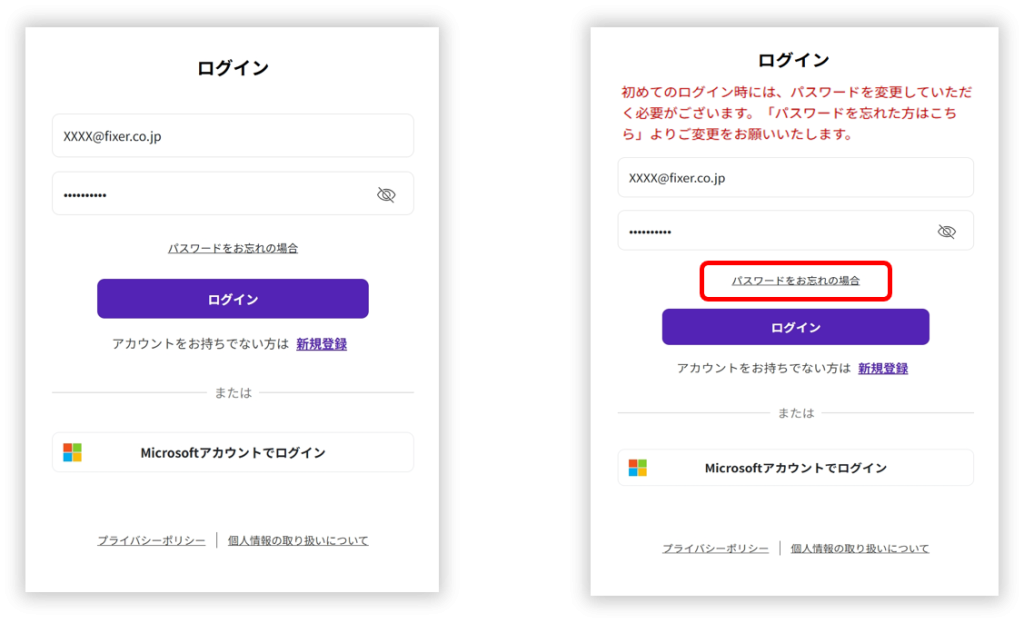
Task: Click パスワードをお忘れの場合 in the left form
Action: click(x=233, y=248)
